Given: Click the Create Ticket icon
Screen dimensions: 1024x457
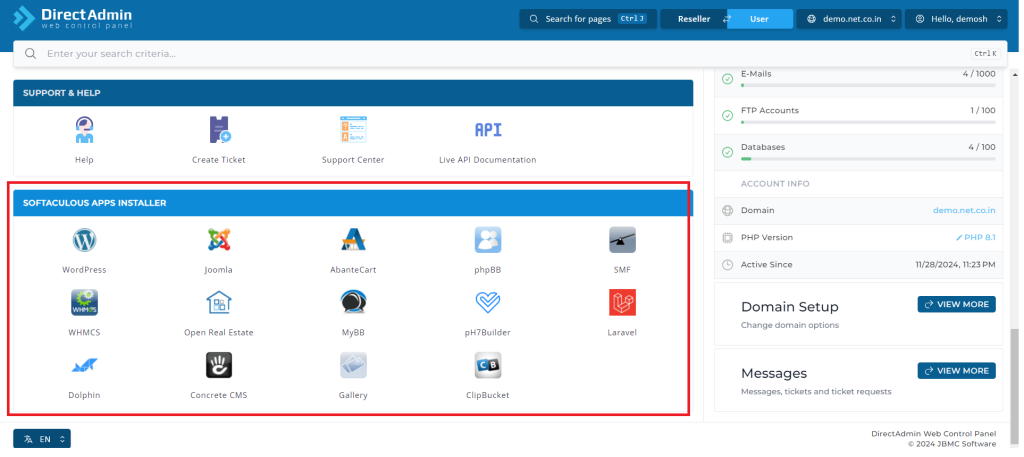Looking at the screenshot, I should click(219, 130).
